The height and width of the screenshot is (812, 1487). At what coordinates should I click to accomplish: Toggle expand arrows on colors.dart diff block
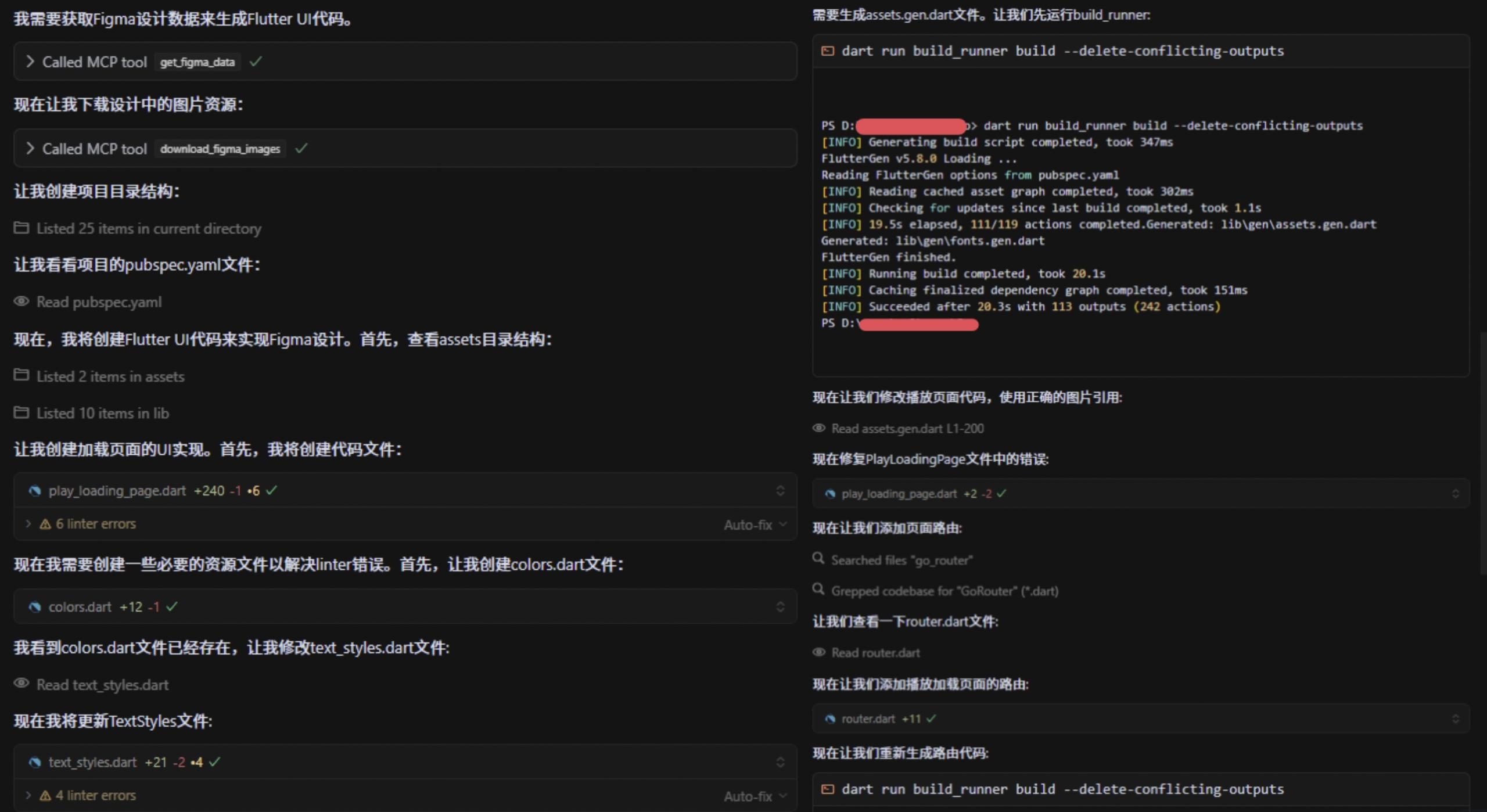(x=780, y=607)
